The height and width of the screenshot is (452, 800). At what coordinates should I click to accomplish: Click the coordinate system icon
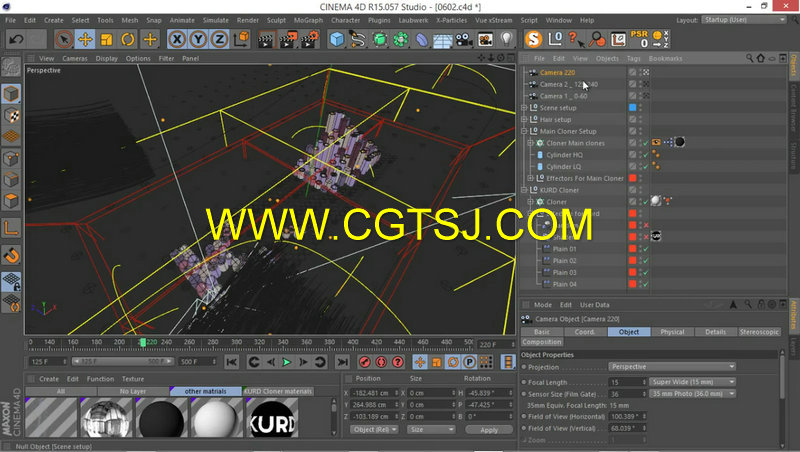tap(241, 39)
